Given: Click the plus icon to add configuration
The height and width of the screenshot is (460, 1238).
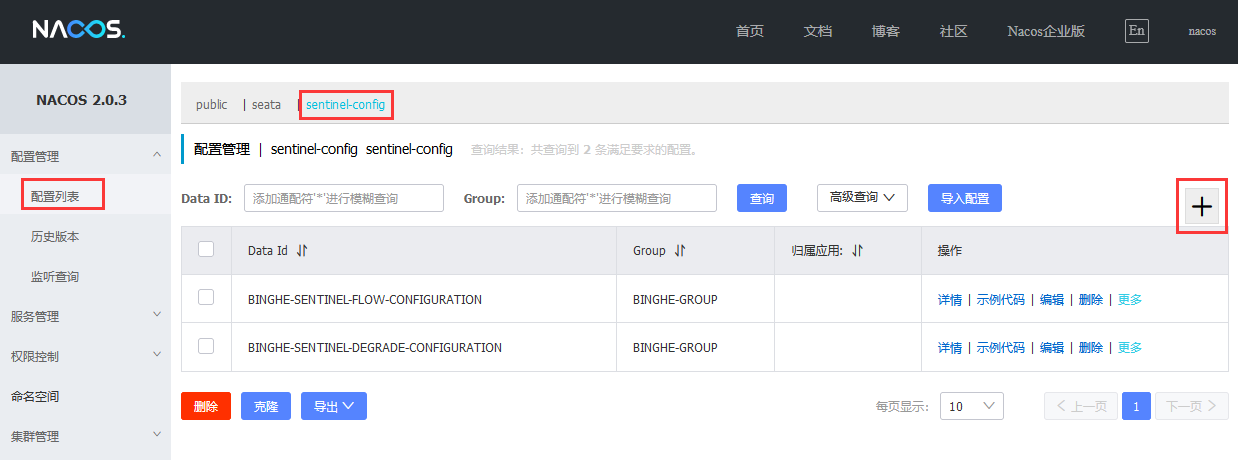Looking at the screenshot, I should click(1201, 207).
